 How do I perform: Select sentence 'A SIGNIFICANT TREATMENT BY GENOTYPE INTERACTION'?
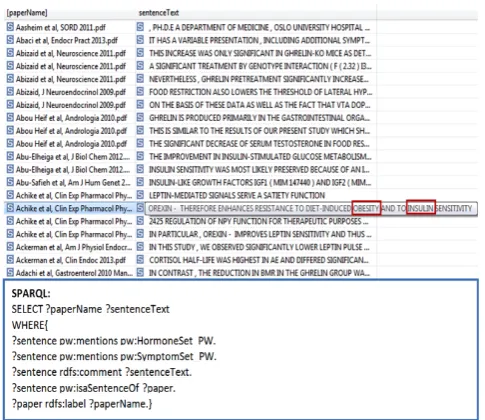tap(260, 66)
